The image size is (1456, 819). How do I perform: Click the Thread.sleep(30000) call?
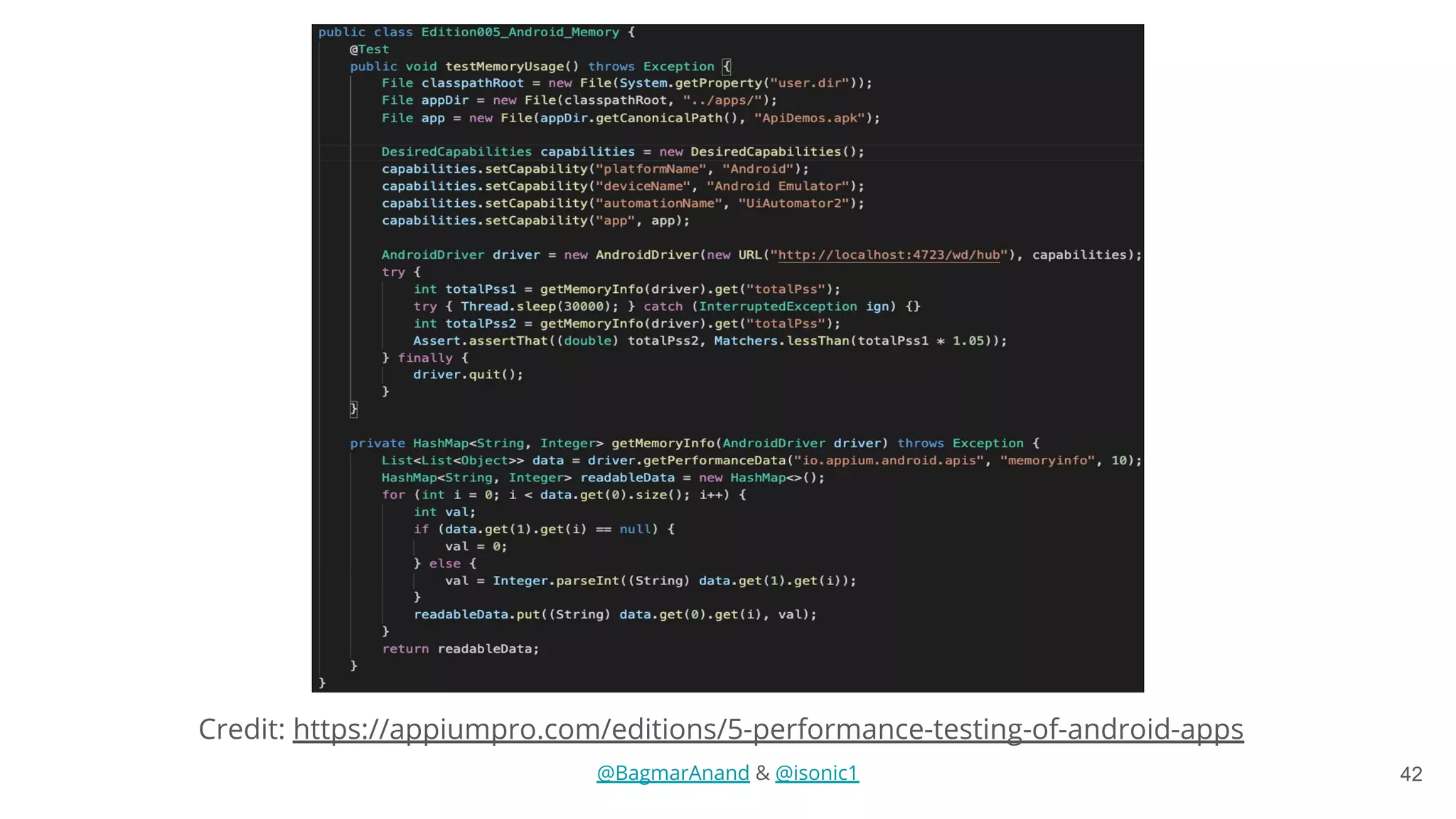coord(535,306)
